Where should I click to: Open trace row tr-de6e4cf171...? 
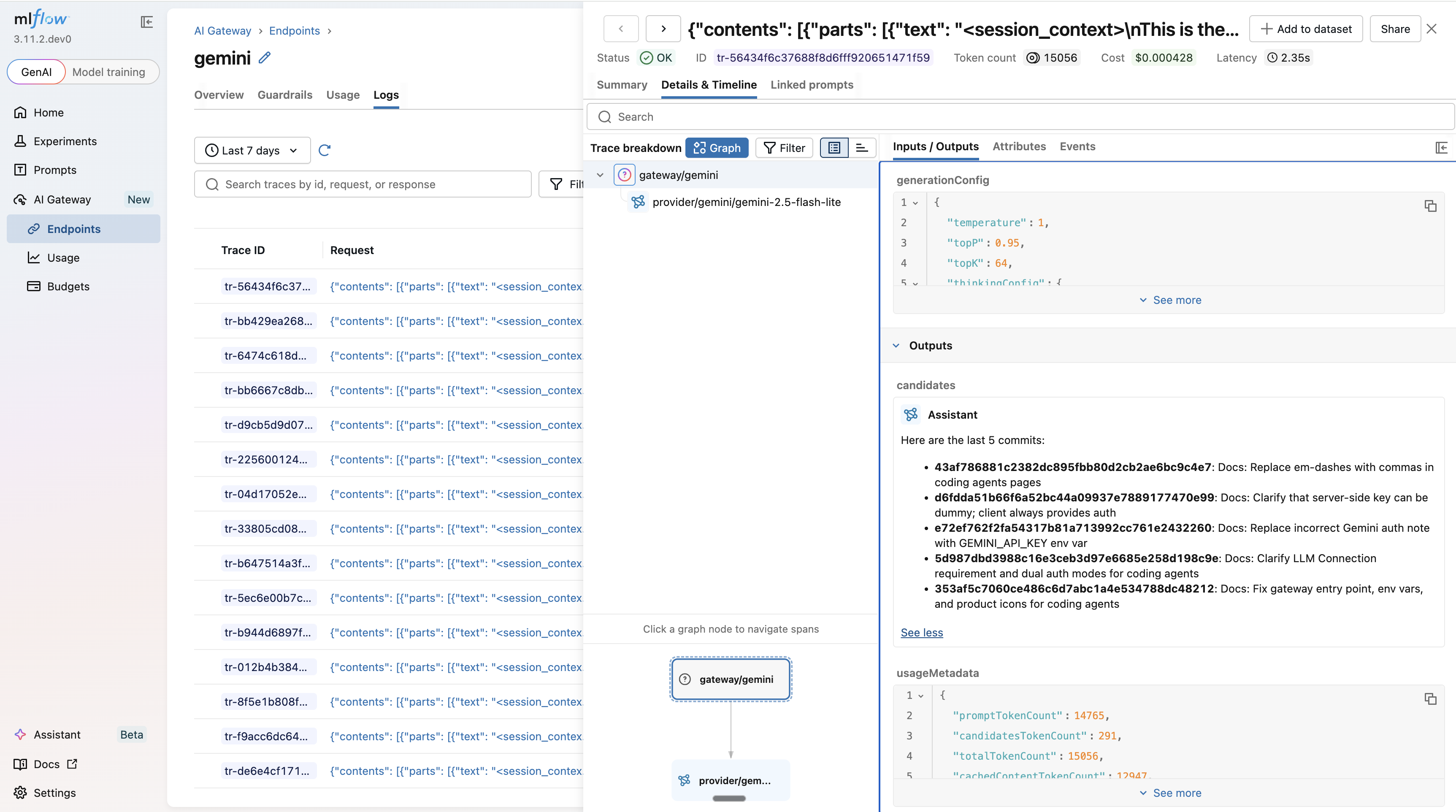[x=267, y=771]
